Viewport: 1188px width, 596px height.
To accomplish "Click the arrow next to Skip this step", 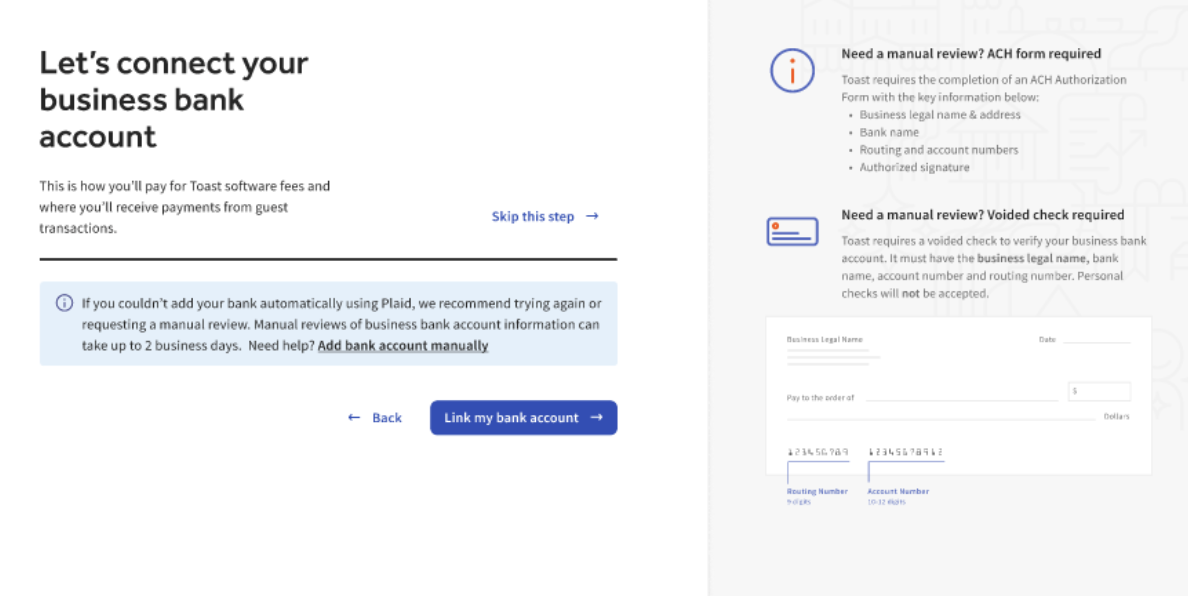I will 591,216.
